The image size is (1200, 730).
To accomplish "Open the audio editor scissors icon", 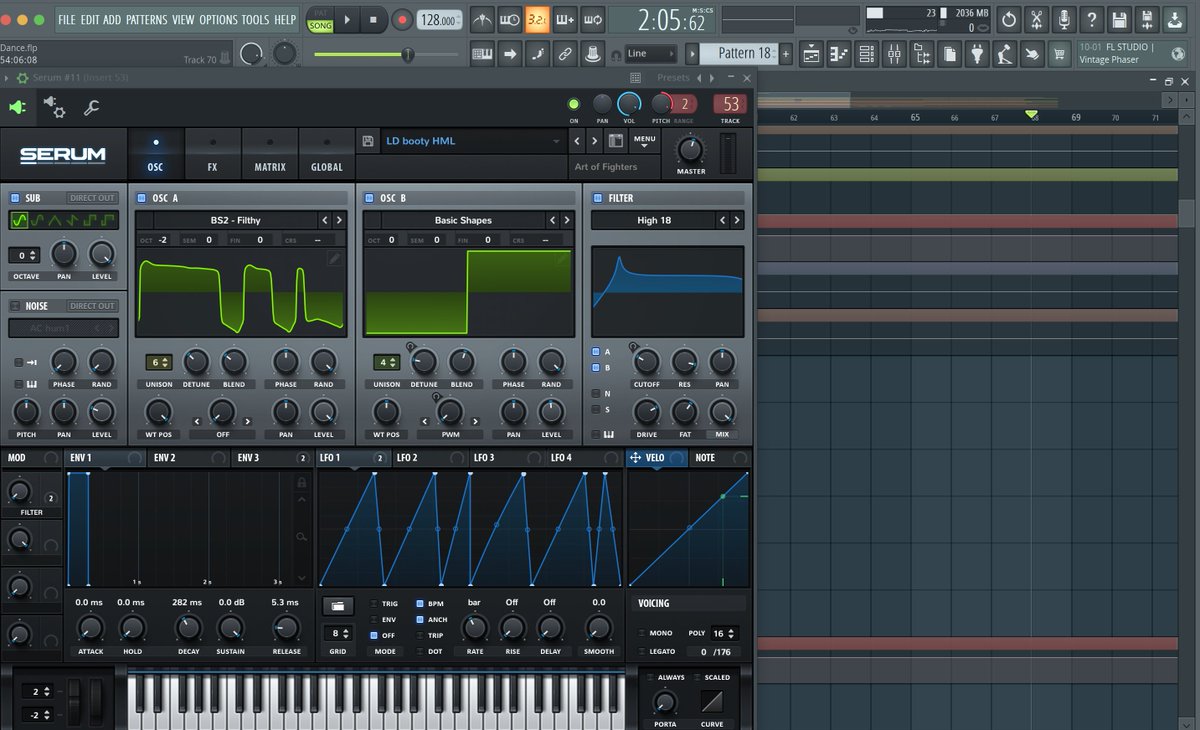I will [x=1036, y=19].
